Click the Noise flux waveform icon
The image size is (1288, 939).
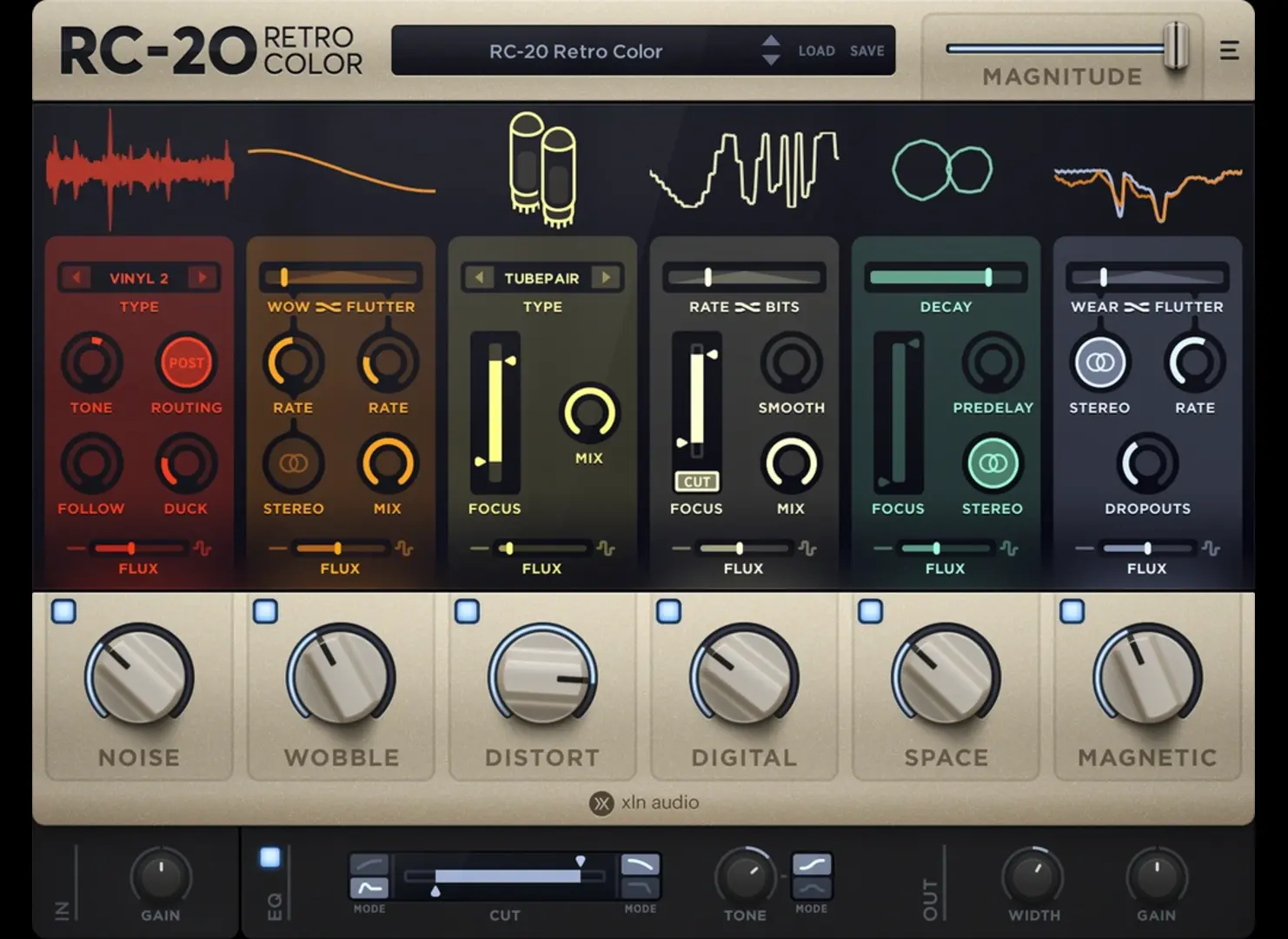coord(202,549)
